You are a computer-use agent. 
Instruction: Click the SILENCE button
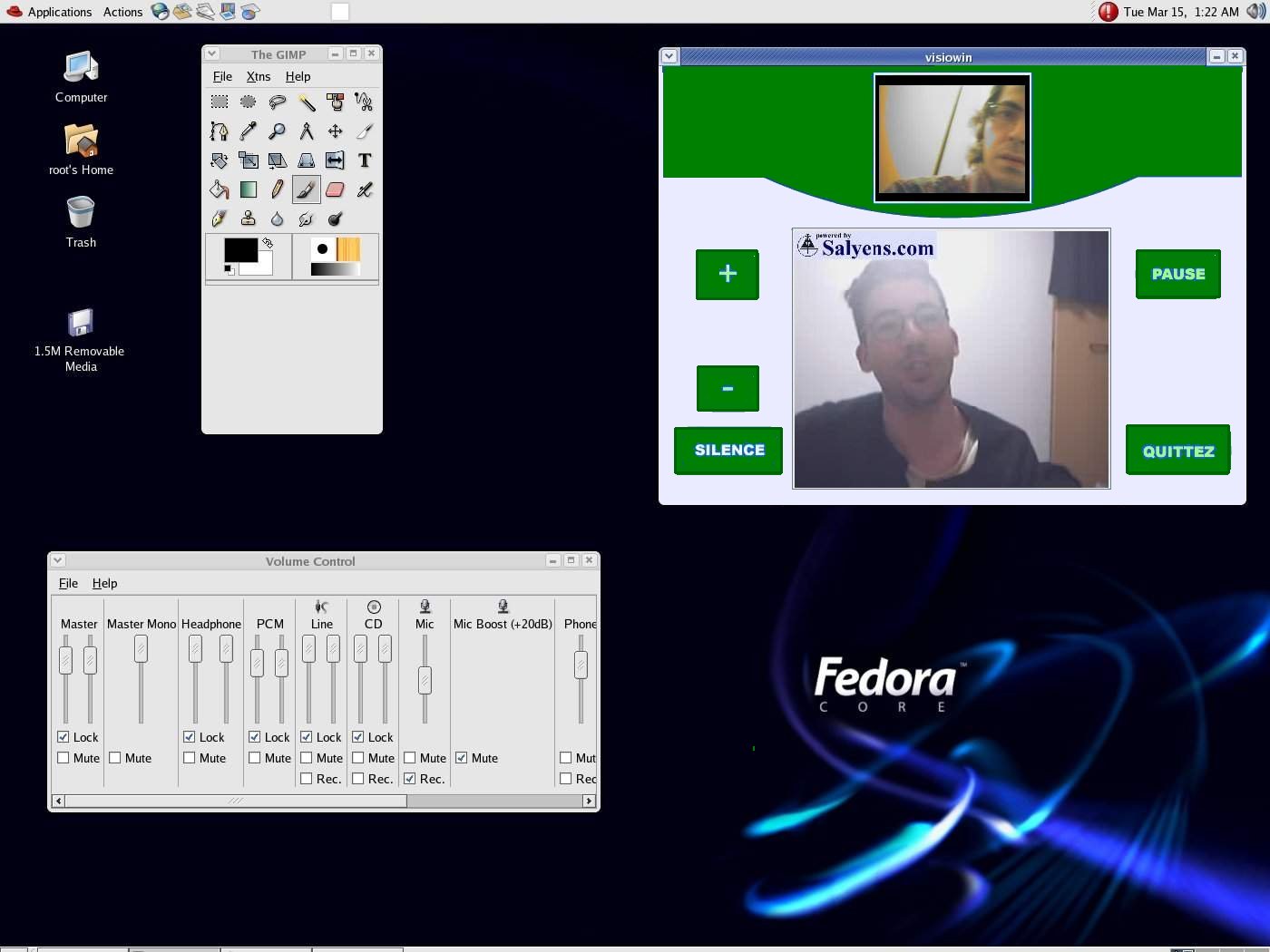(x=728, y=451)
